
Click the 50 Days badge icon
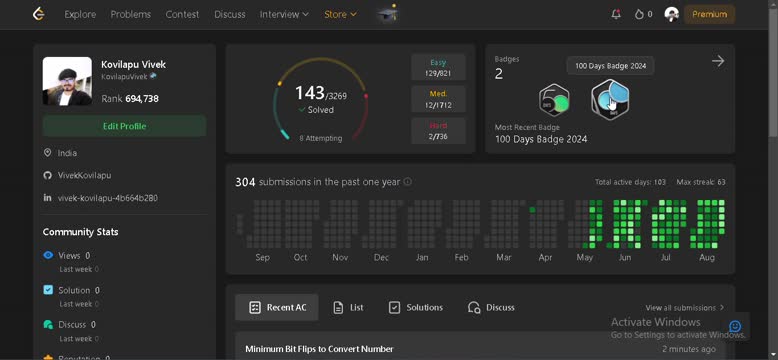[554, 100]
